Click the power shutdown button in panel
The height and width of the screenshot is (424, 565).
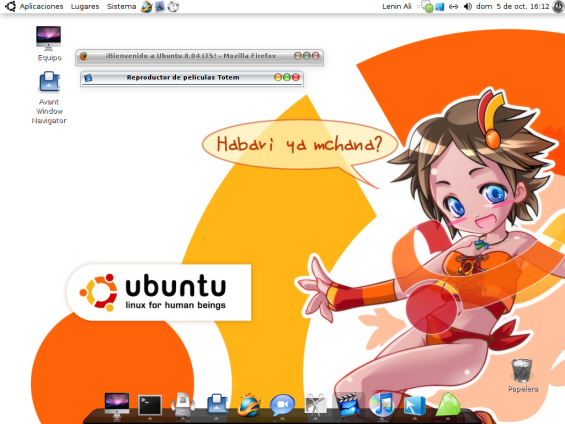point(558,6)
